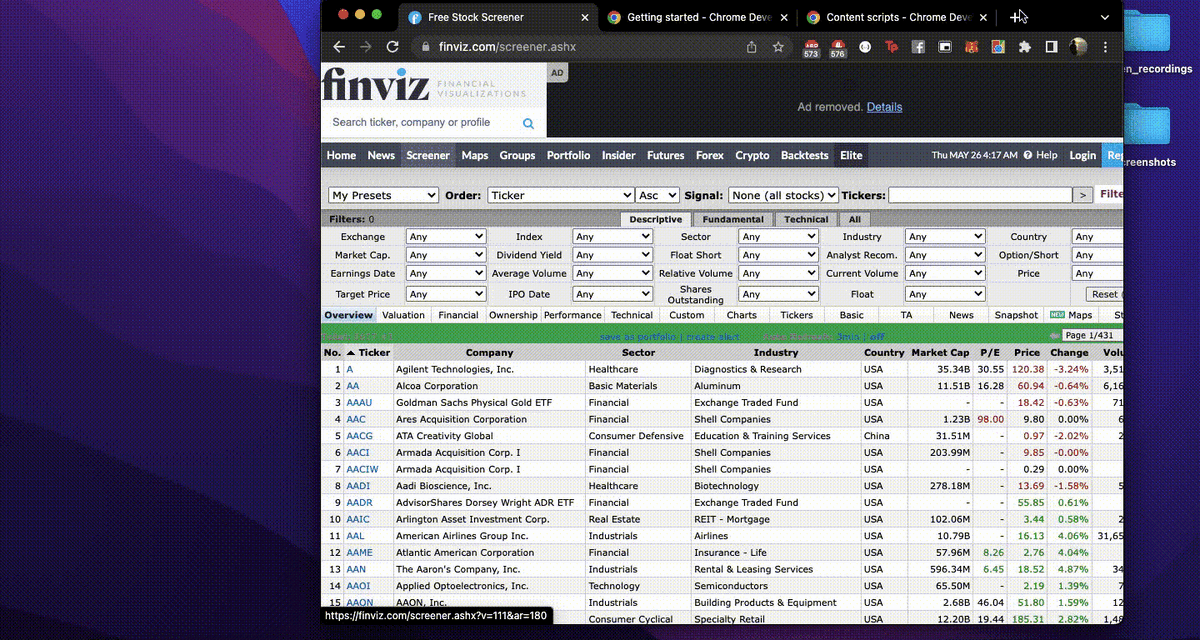Click the Login link
The height and width of the screenshot is (640, 1200).
(1083, 155)
